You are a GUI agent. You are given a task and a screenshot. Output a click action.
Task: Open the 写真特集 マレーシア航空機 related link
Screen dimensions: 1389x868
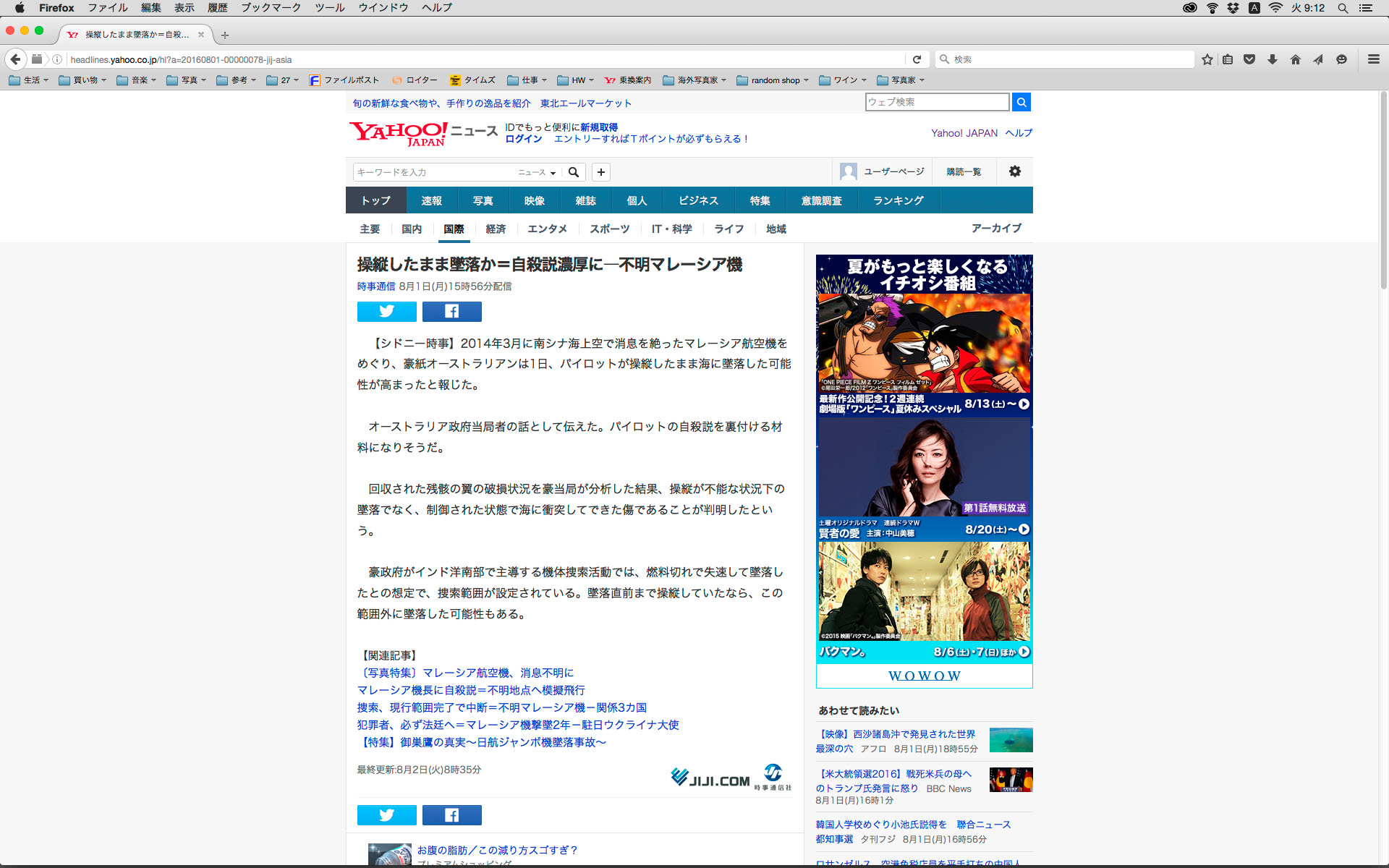click(465, 673)
